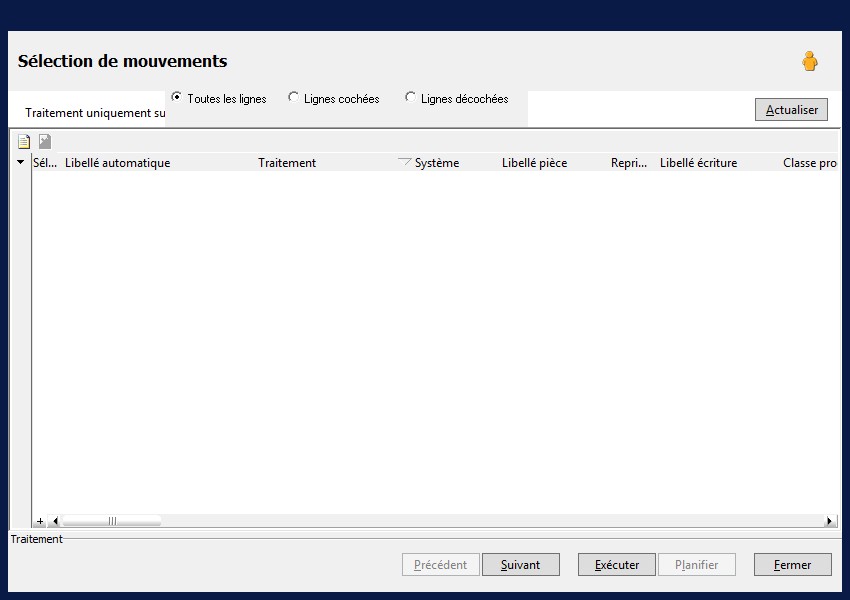Click the Libellé écriture column header
This screenshot has width=850, height=600.
(x=698, y=163)
